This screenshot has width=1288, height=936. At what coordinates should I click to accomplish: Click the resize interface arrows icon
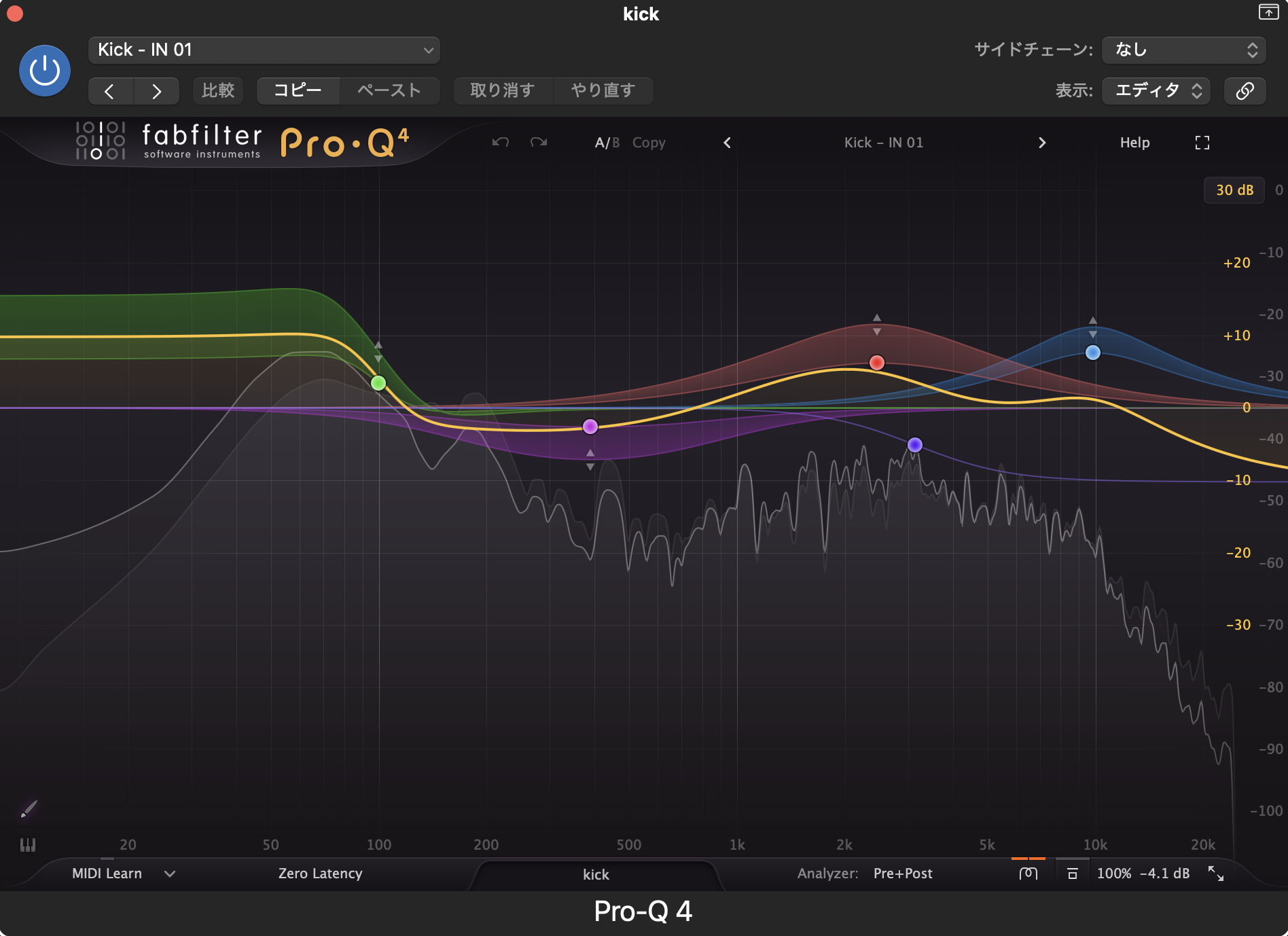point(1215,874)
